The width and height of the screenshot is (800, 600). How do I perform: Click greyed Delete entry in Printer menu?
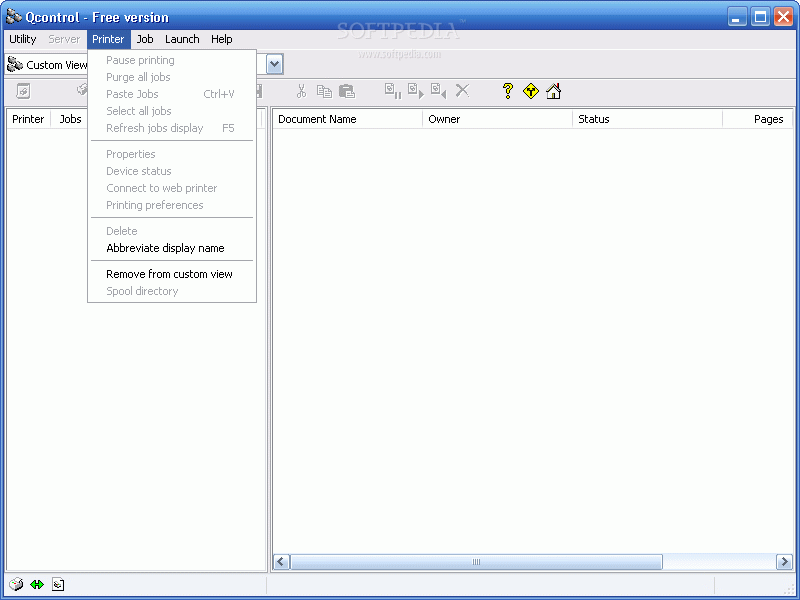click(172, 231)
